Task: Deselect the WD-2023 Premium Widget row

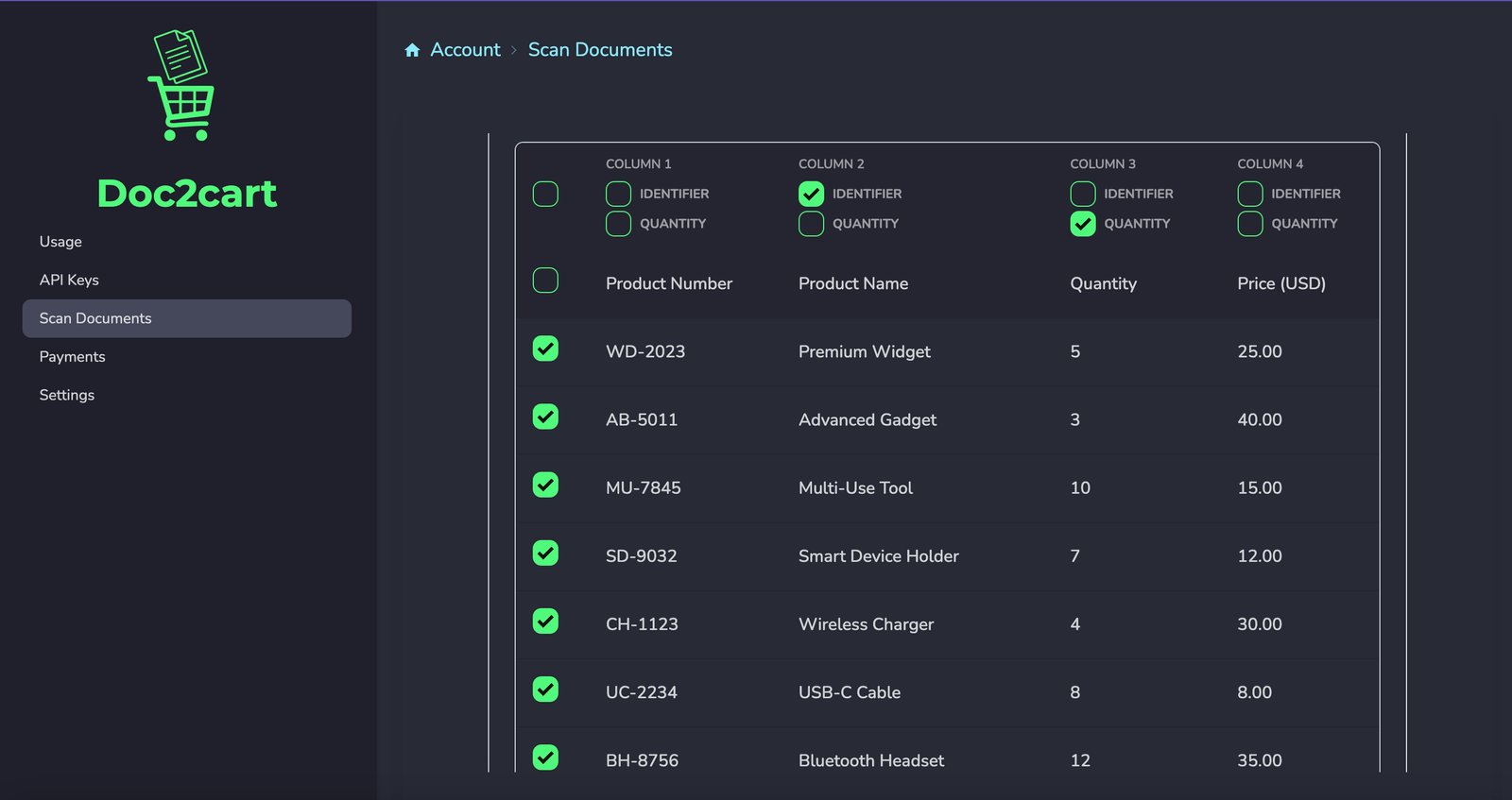Action: coord(545,349)
